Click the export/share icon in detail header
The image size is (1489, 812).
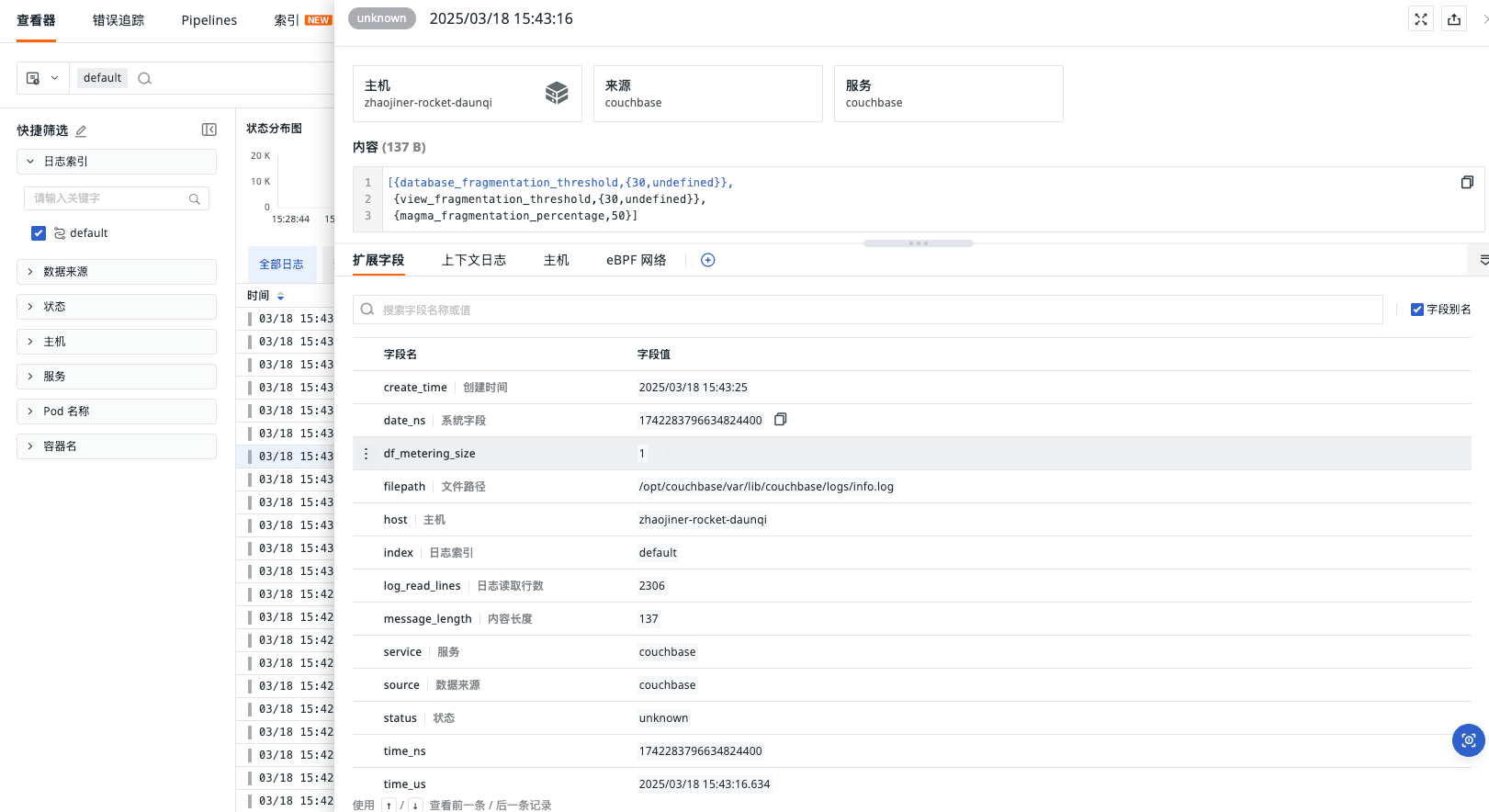pos(1454,19)
